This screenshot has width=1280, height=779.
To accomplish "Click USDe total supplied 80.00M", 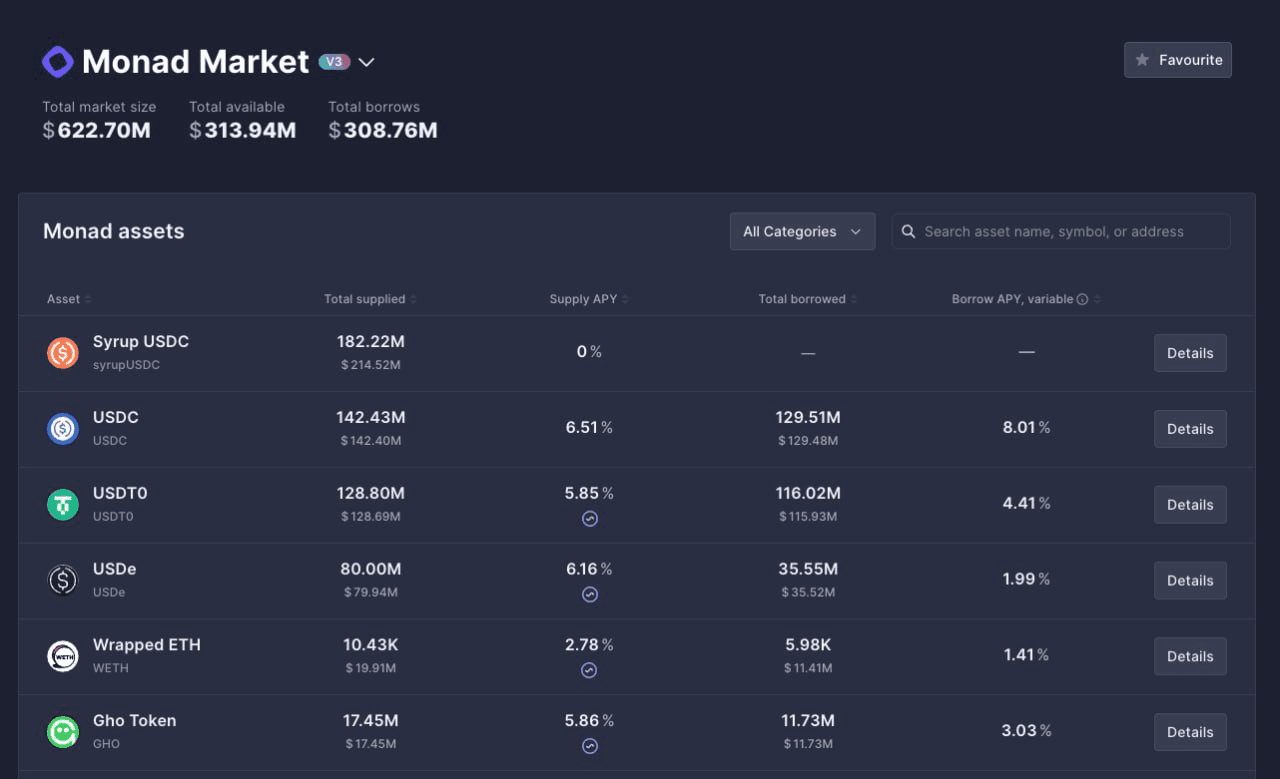I will tap(371, 569).
